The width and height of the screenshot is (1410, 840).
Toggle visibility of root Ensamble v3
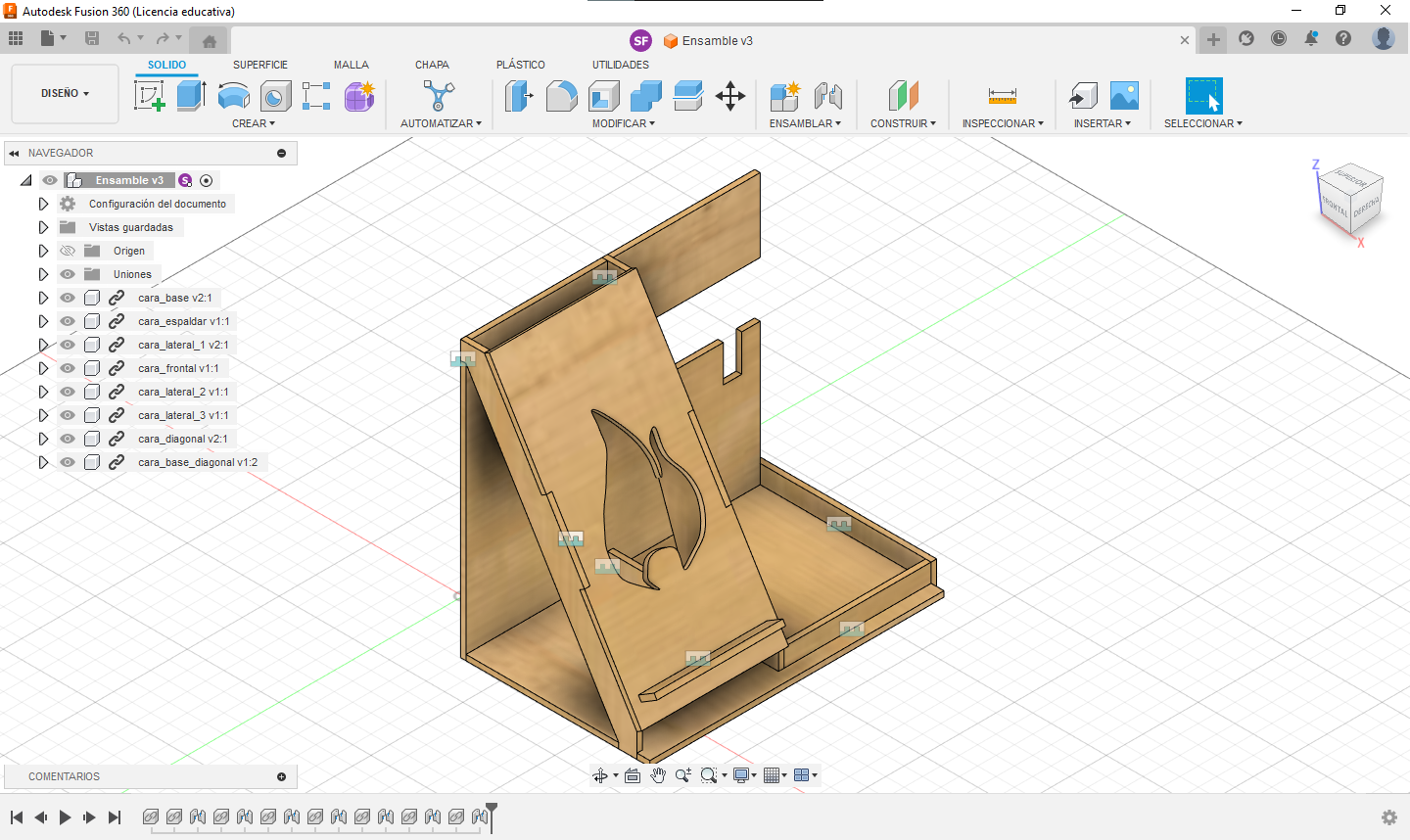click(50, 180)
